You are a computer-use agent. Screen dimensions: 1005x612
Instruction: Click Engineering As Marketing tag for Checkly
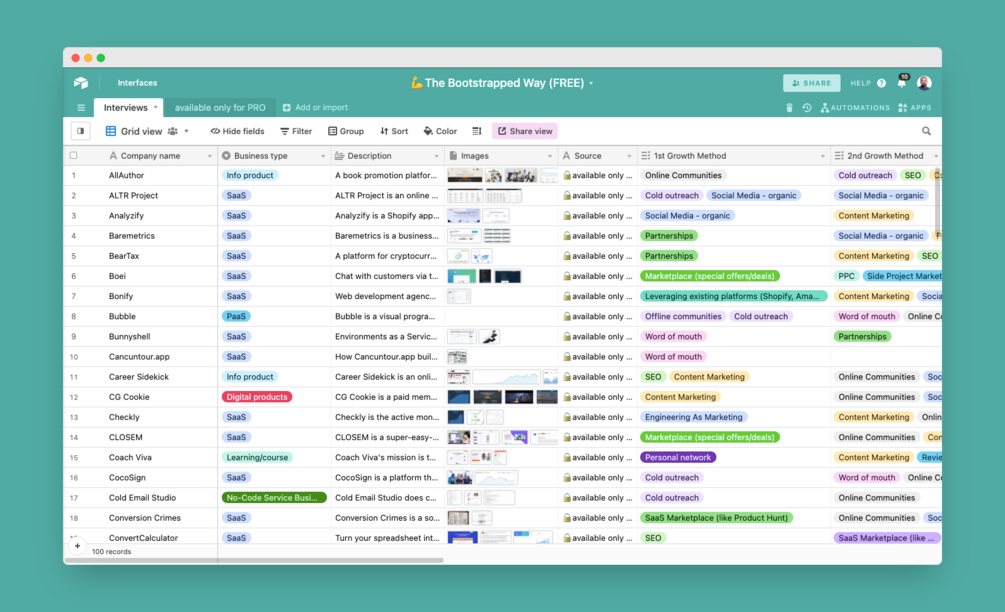point(694,417)
